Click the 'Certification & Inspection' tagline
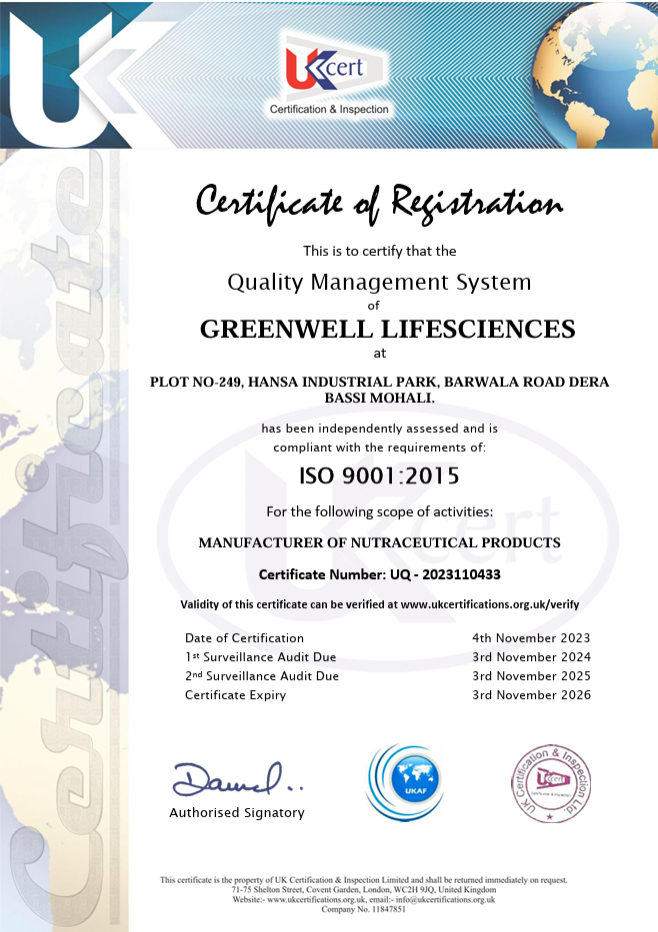 click(329, 109)
